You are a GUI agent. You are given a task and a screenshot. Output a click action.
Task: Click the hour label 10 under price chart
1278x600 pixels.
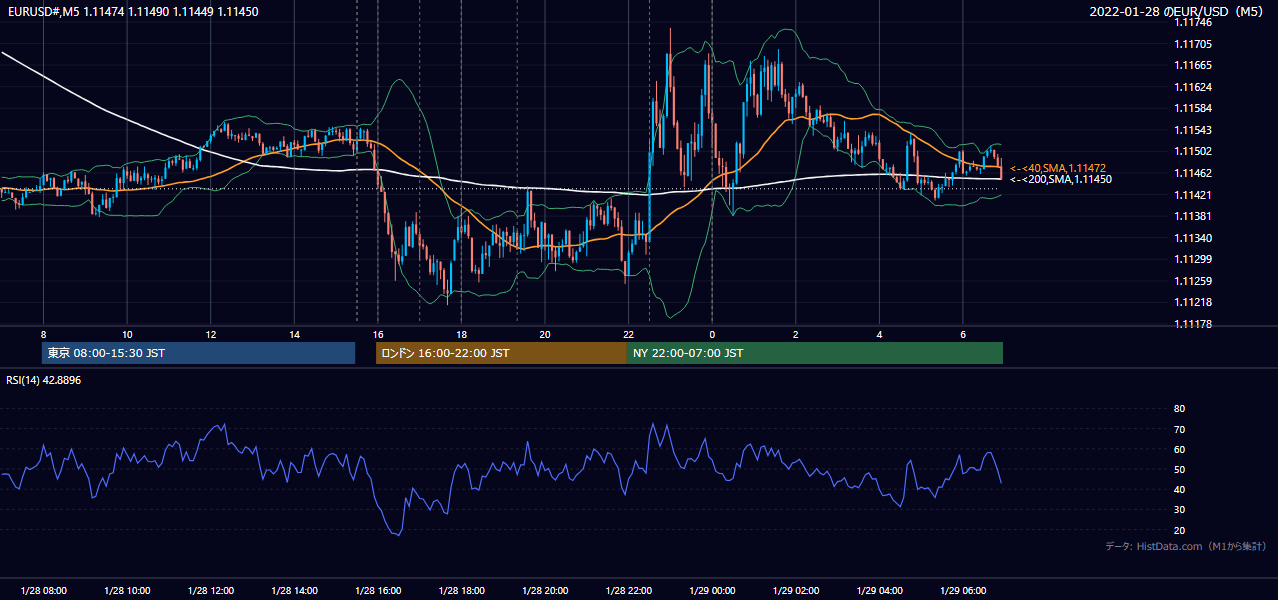point(127,334)
